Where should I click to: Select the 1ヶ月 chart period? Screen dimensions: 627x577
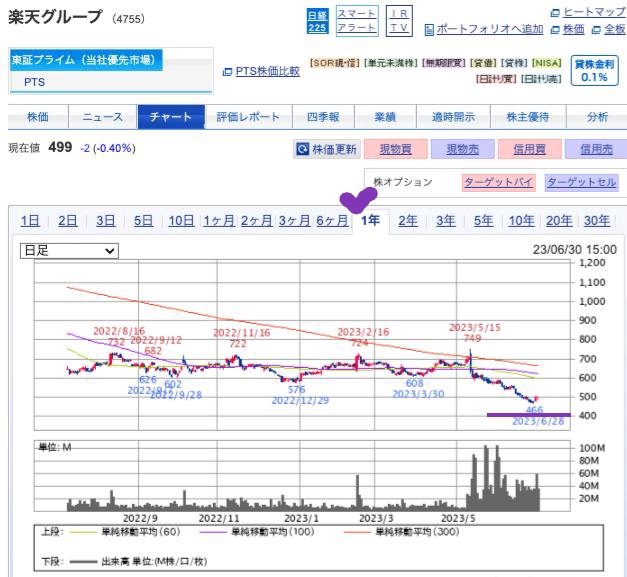point(219,220)
